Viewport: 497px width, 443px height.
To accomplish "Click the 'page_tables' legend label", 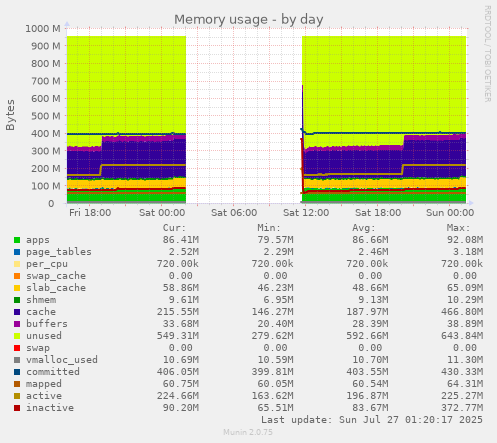I will (59, 252).
